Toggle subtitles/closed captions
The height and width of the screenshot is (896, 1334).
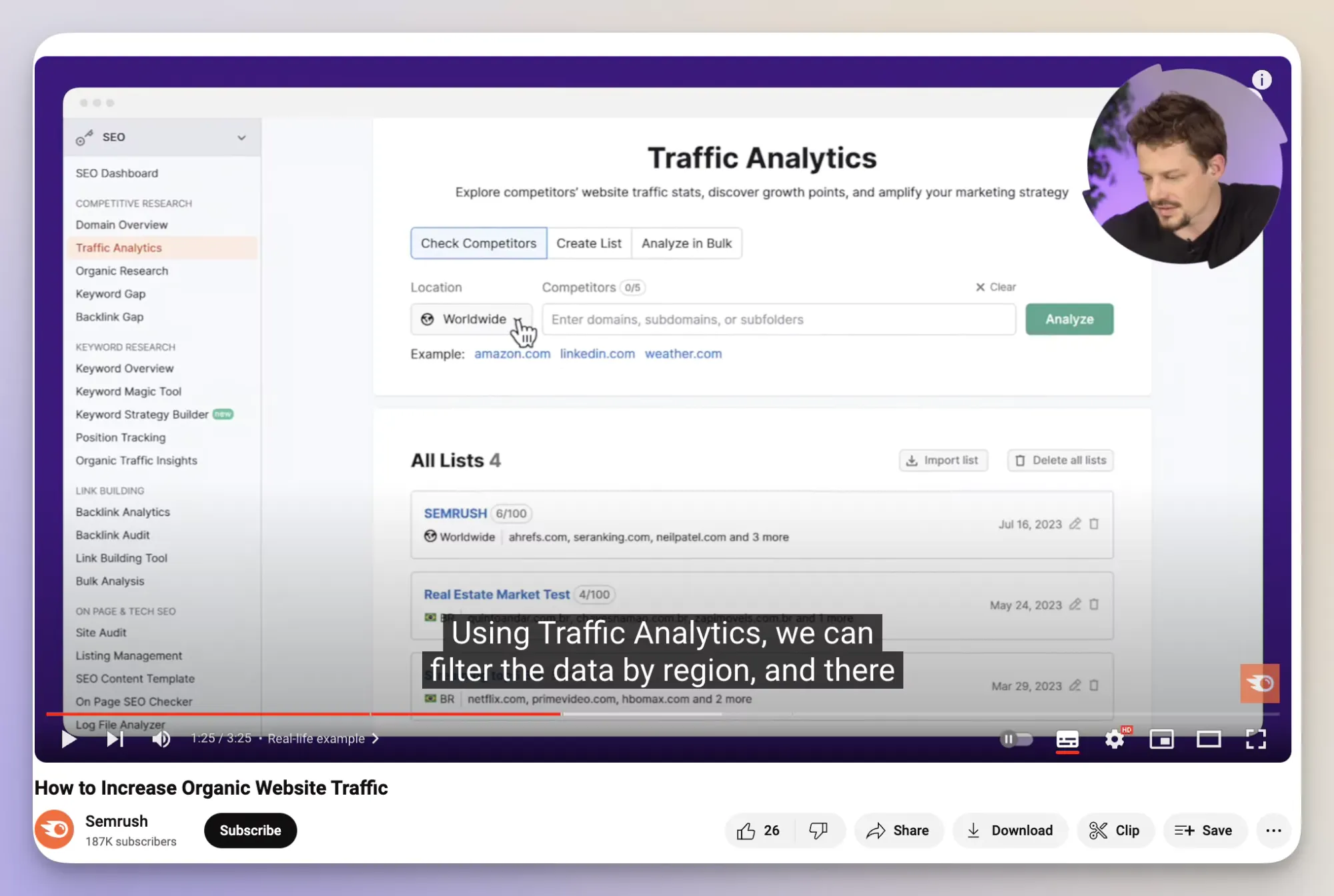pyautogui.click(x=1067, y=739)
